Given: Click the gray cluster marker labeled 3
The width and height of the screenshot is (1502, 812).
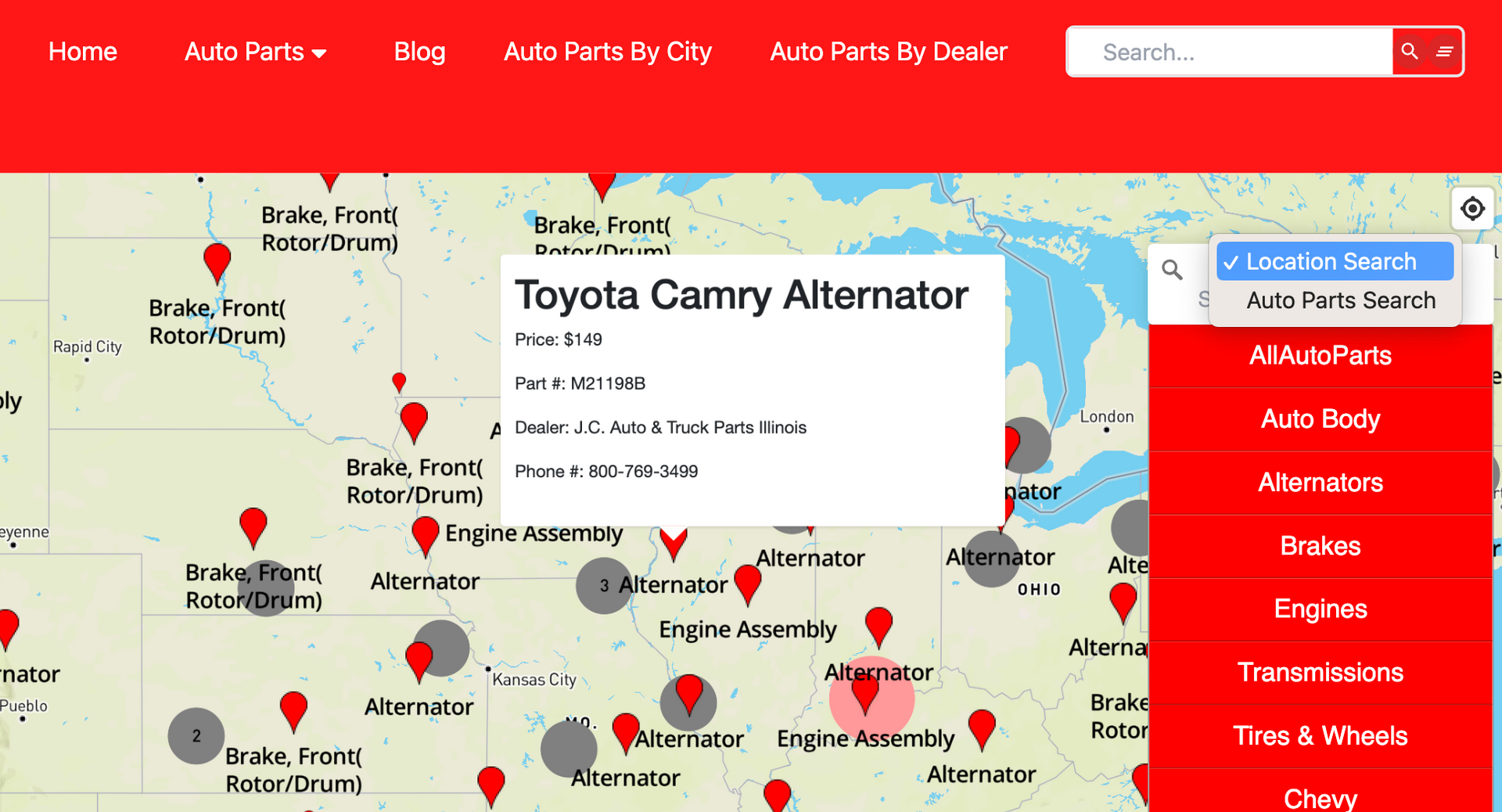Looking at the screenshot, I should click(x=604, y=585).
